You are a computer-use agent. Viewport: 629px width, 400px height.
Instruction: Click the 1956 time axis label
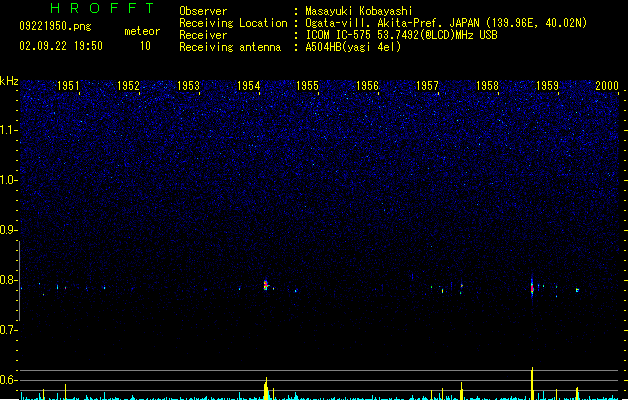pyautogui.click(x=367, y=85)
